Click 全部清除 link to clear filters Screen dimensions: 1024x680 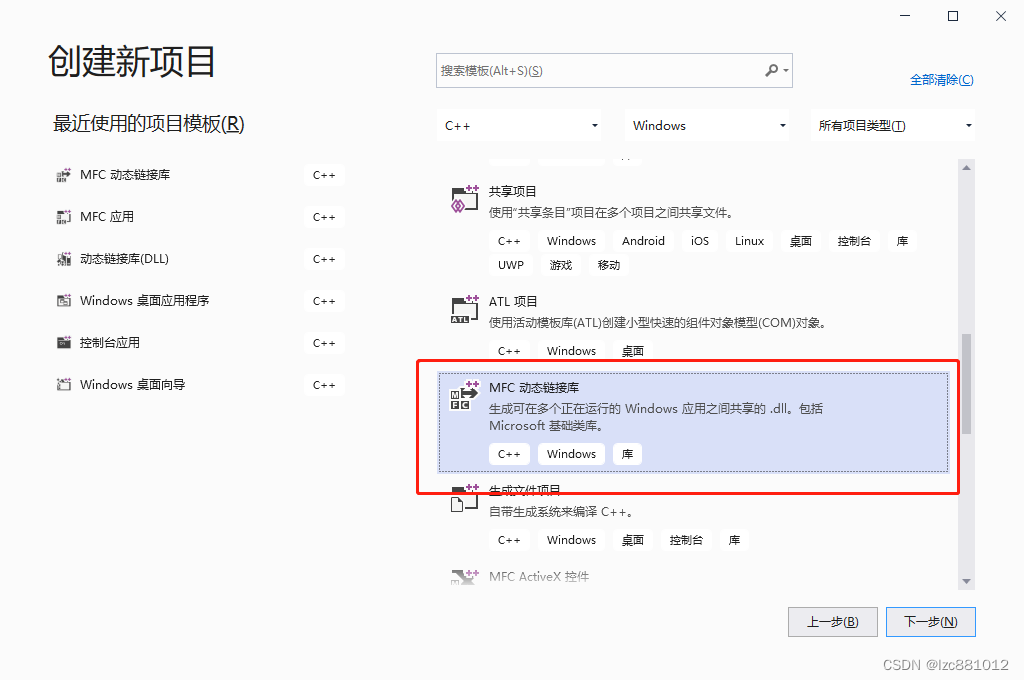(942, 80)
